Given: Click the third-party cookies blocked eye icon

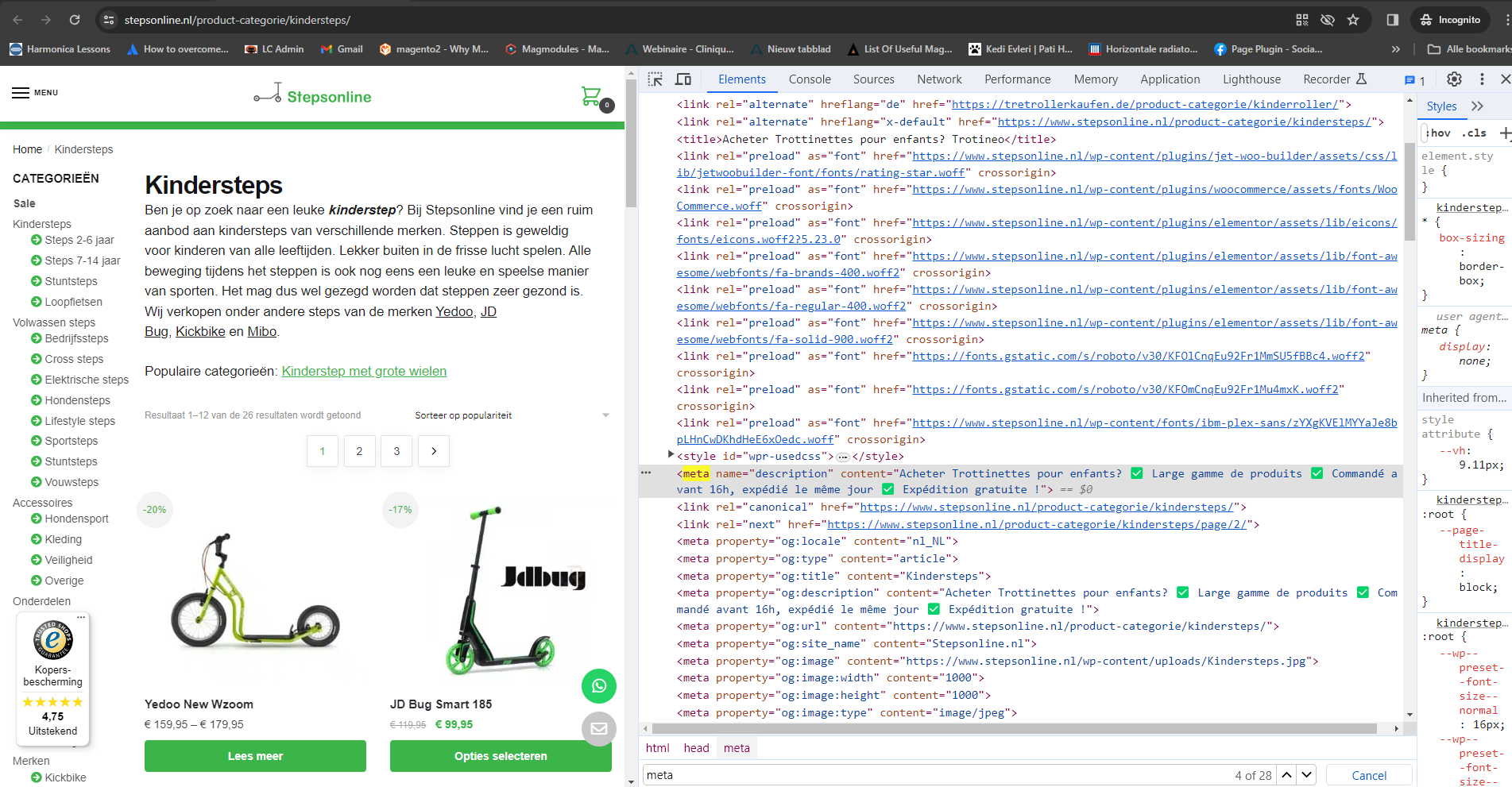Looking at the screenshot, I should [1327, 20].
